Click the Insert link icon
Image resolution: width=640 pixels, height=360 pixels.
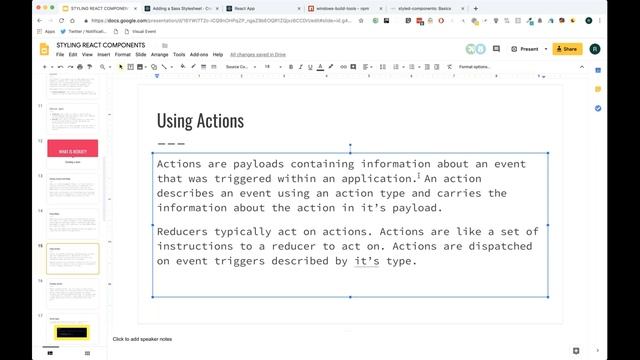pyautogui.click(x=343, y=67)
